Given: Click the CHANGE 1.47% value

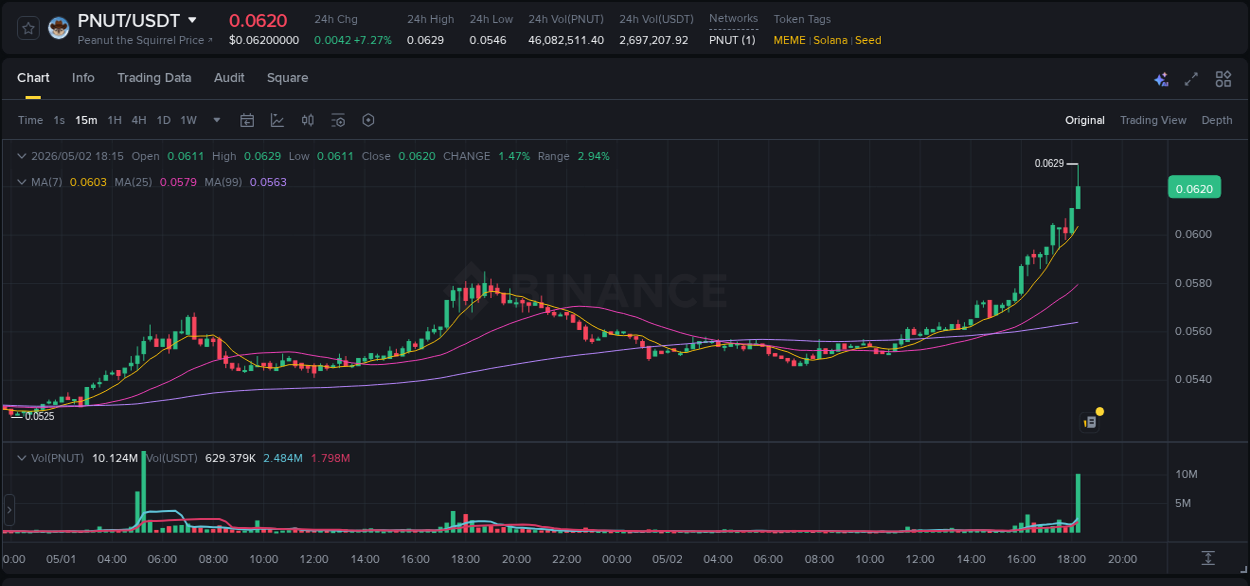Looking at the screenshot, I should coord(514,156).
